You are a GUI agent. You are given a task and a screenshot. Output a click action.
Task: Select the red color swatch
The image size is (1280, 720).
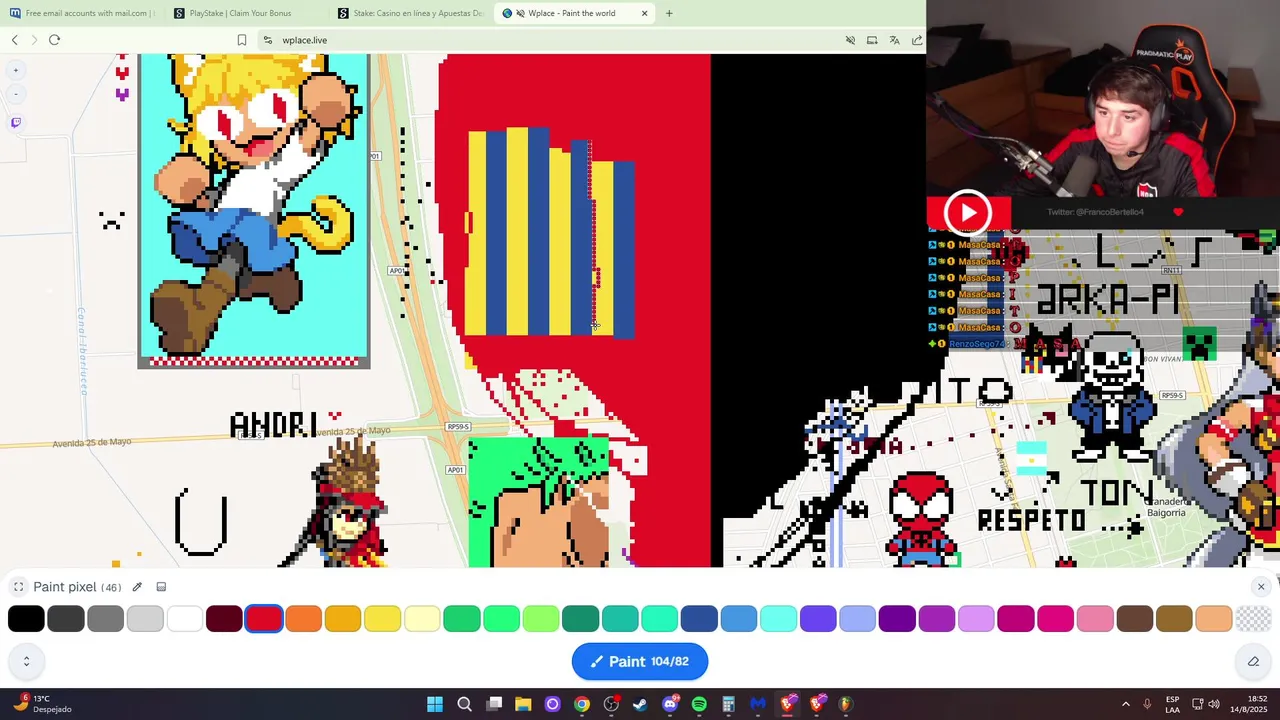[264, 619]
